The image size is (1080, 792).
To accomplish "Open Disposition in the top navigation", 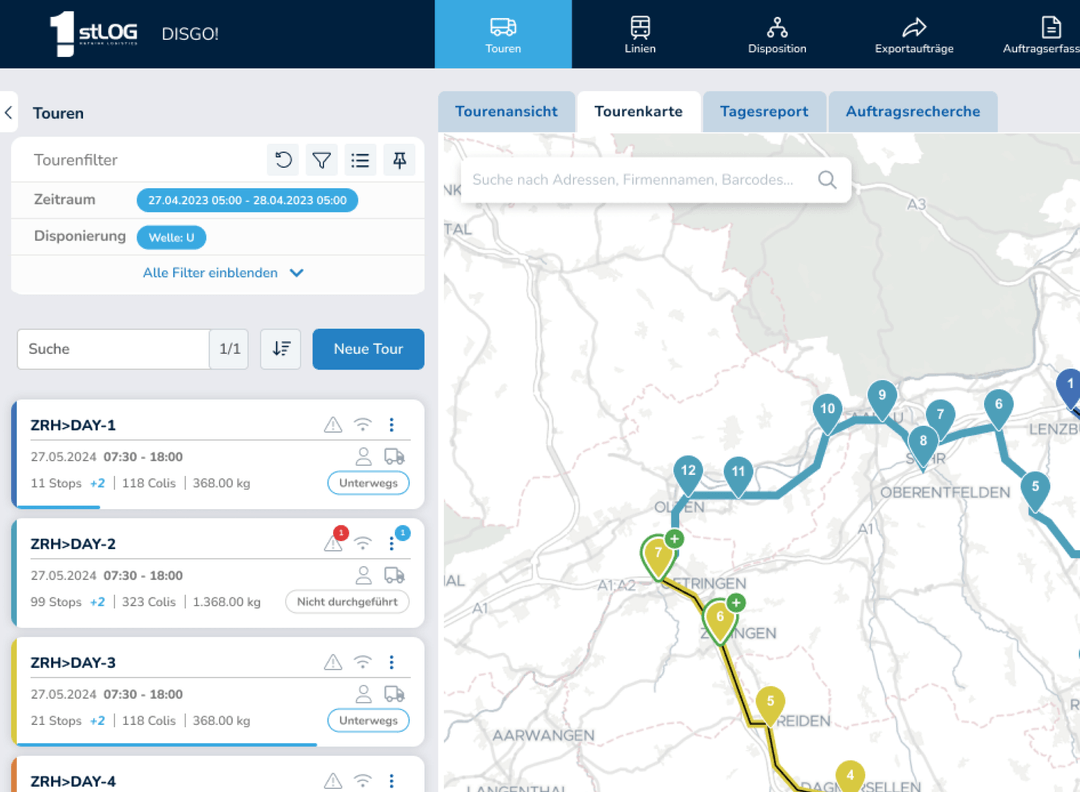I will tap(777, 35).
